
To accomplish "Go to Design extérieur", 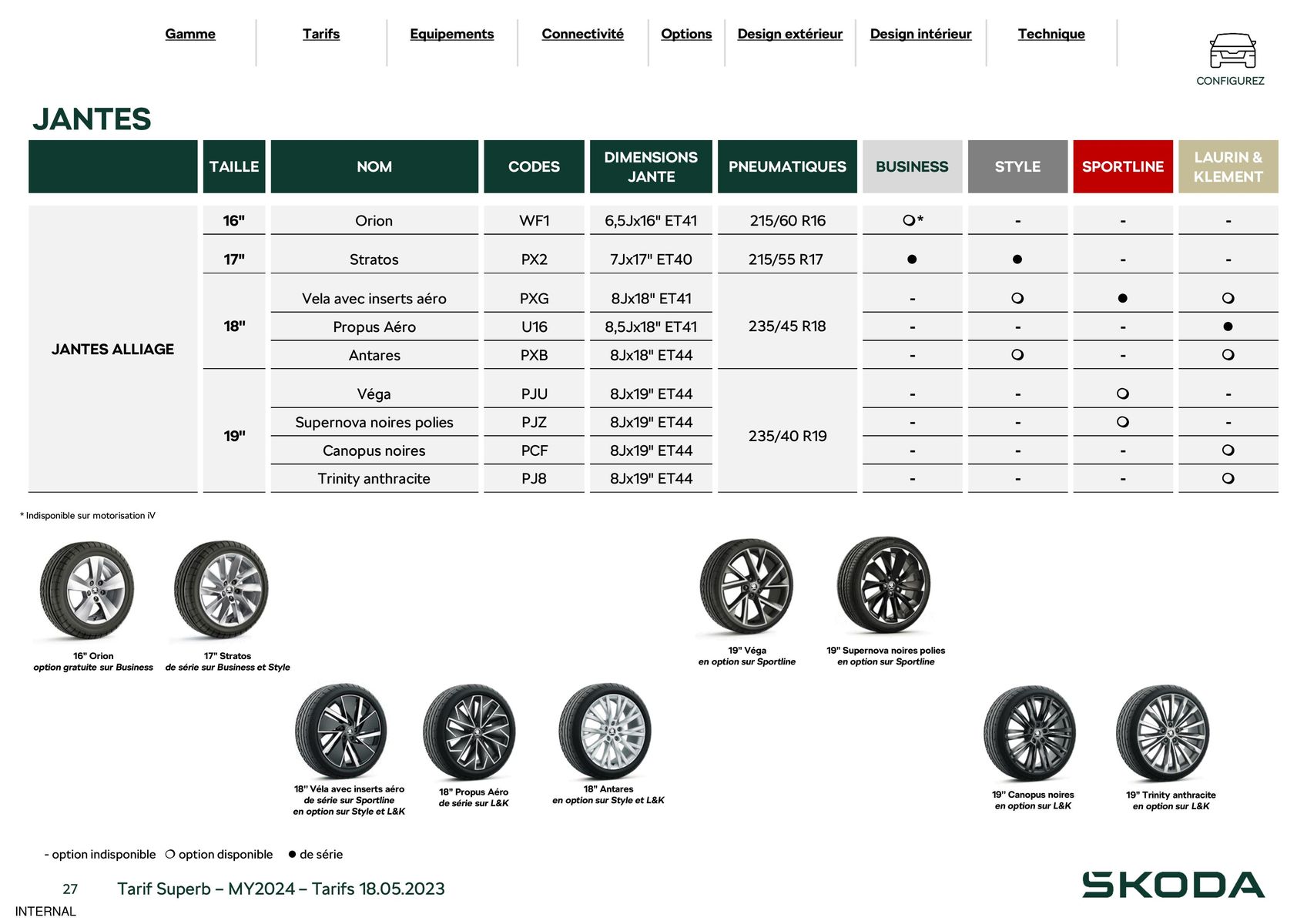I will coord(790,34).
